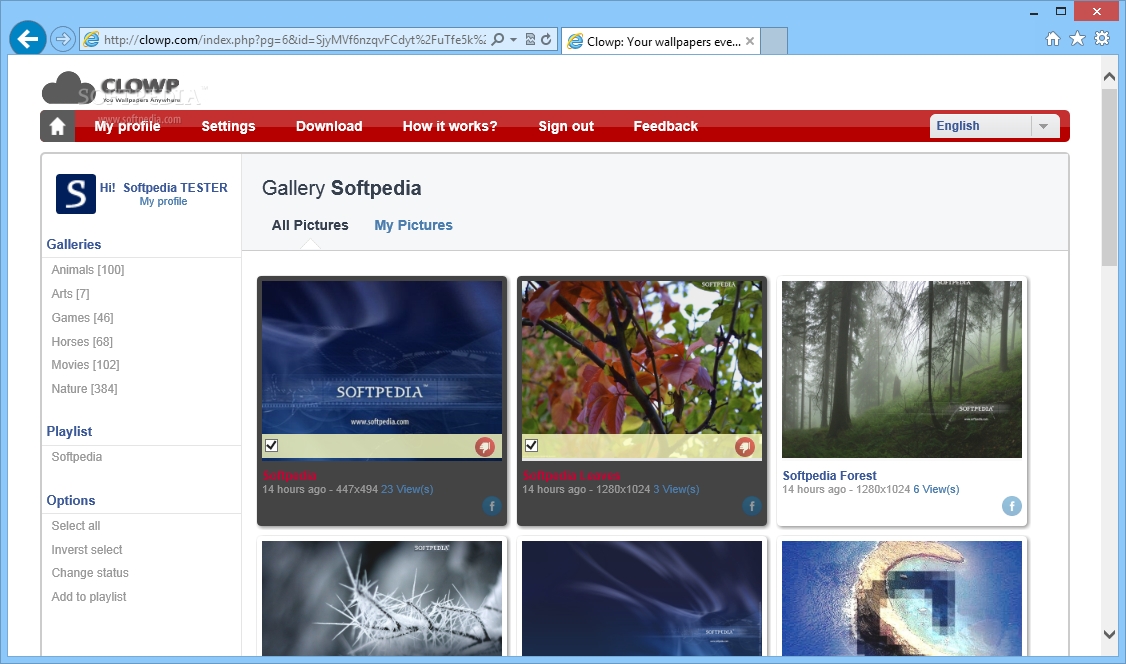This screenshot has width=1126, height=664.
Task: Open a new browser tab
Action: [773, 42]
